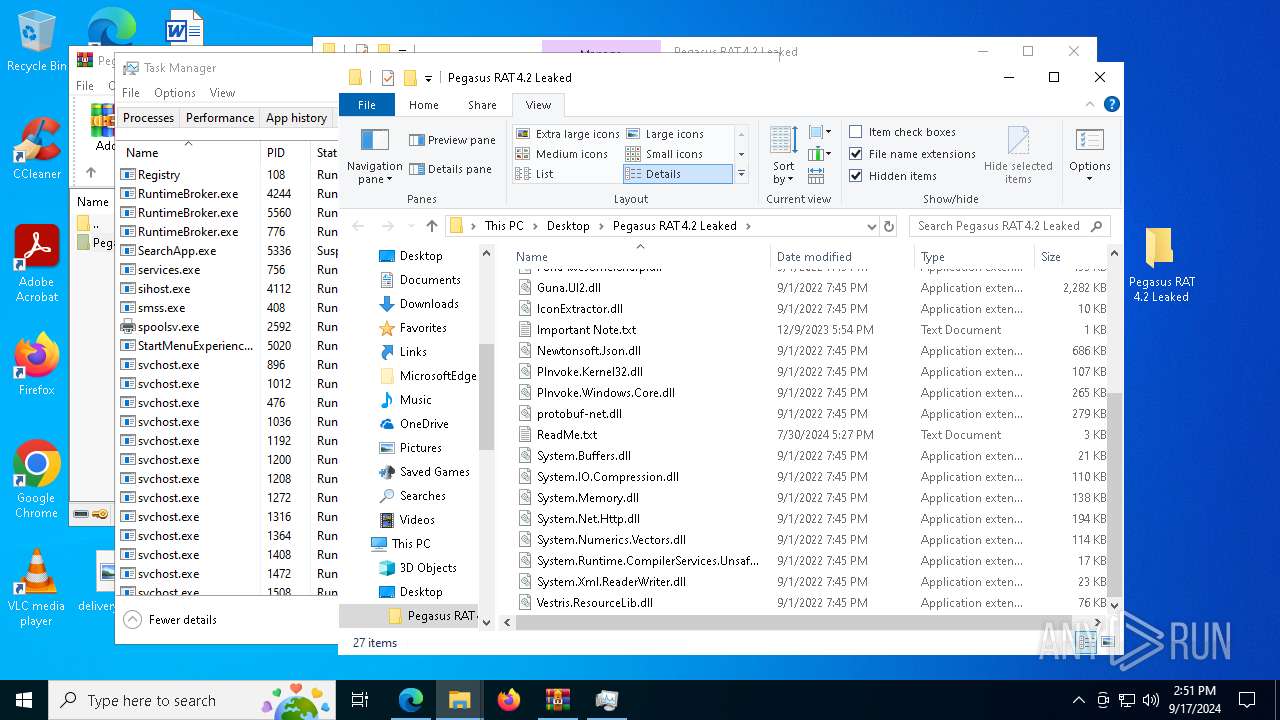
Task: Open folder Options button
Action: (x=1089, y=156)
